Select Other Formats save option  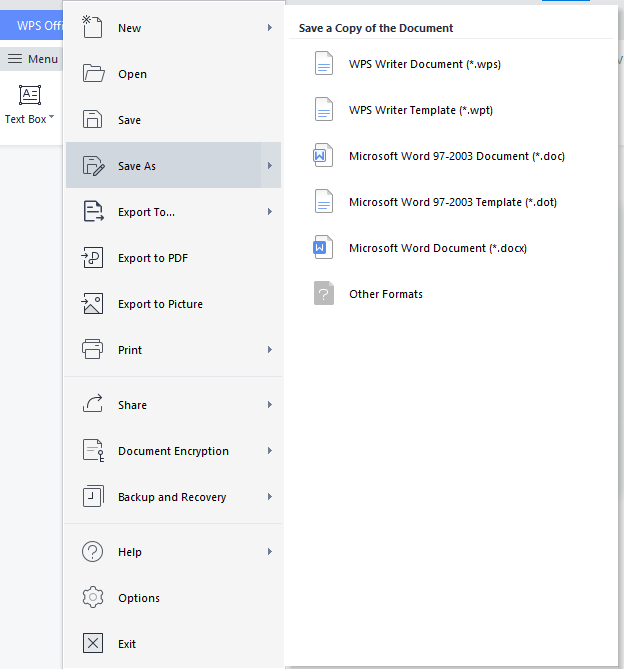pos(385,294)
